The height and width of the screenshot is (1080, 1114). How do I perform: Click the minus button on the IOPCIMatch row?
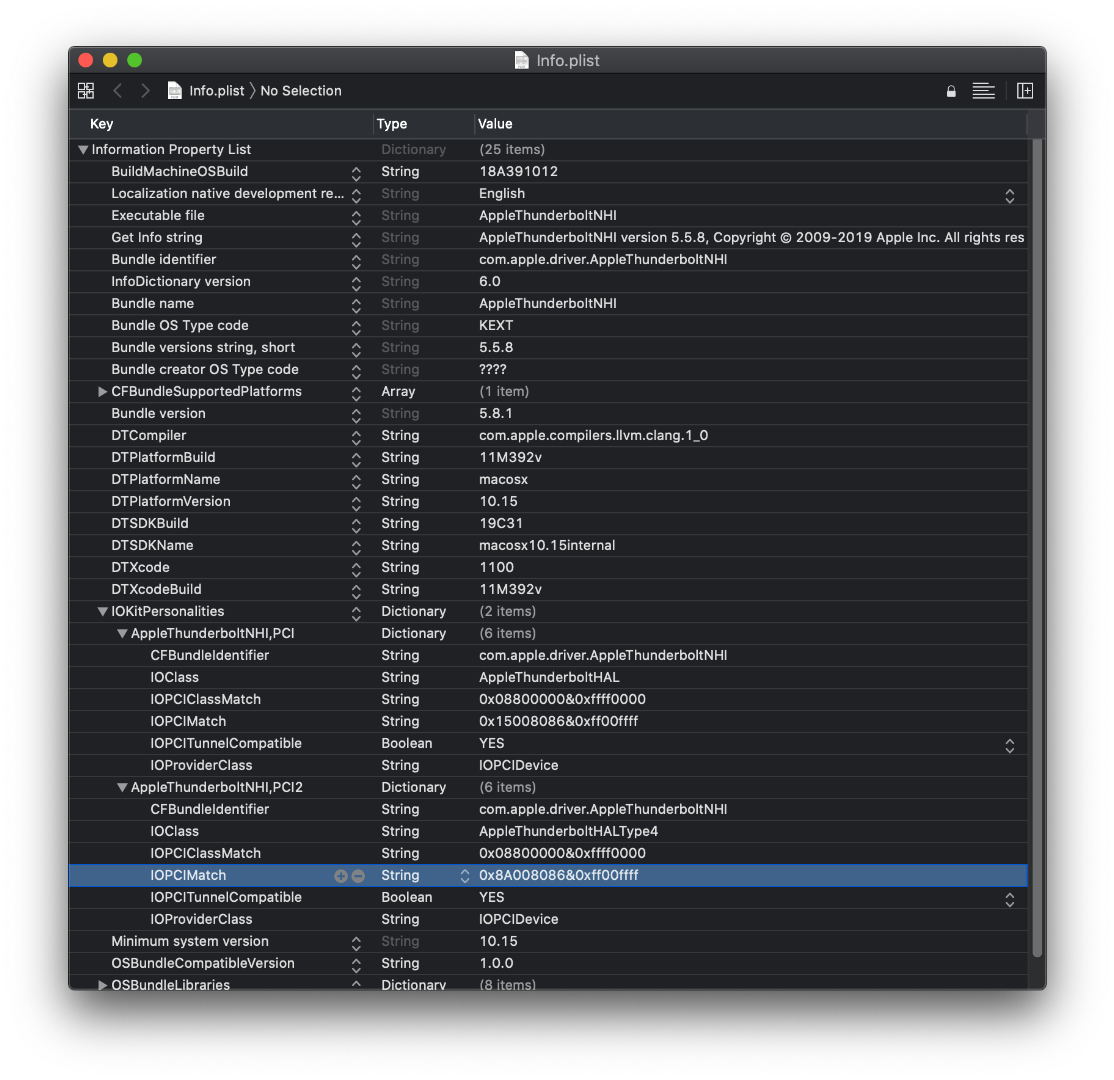coord(358,876)
